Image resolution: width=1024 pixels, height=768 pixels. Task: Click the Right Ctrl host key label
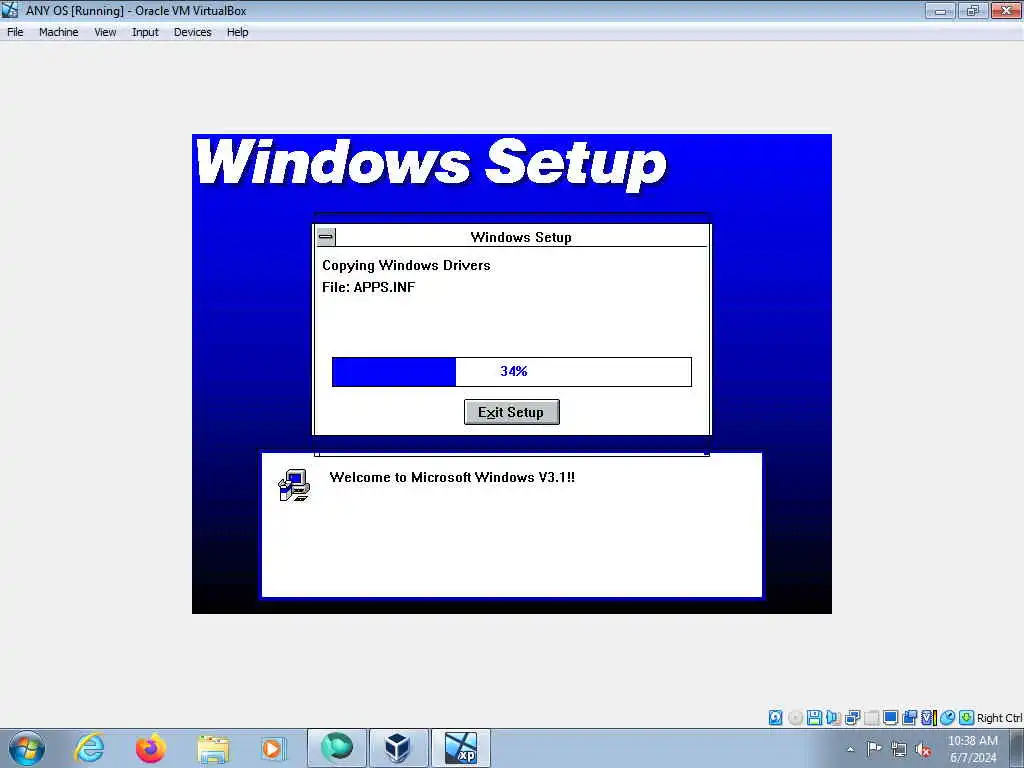click(x=999, y=718)
